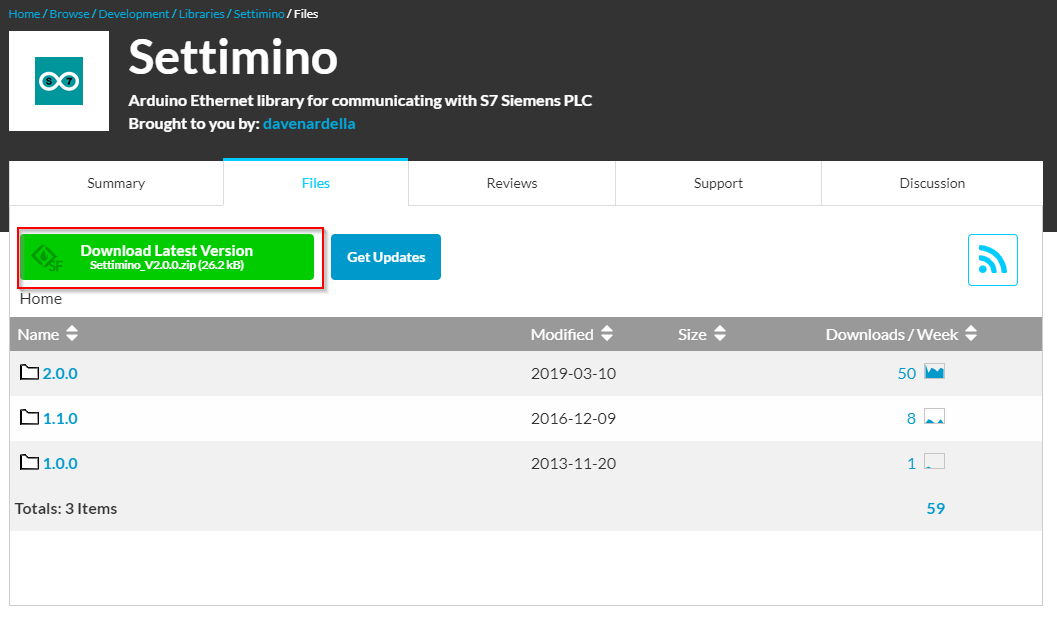Click the 50 downloads count
The image size is (1057, 620).
[x=907, y=373]
